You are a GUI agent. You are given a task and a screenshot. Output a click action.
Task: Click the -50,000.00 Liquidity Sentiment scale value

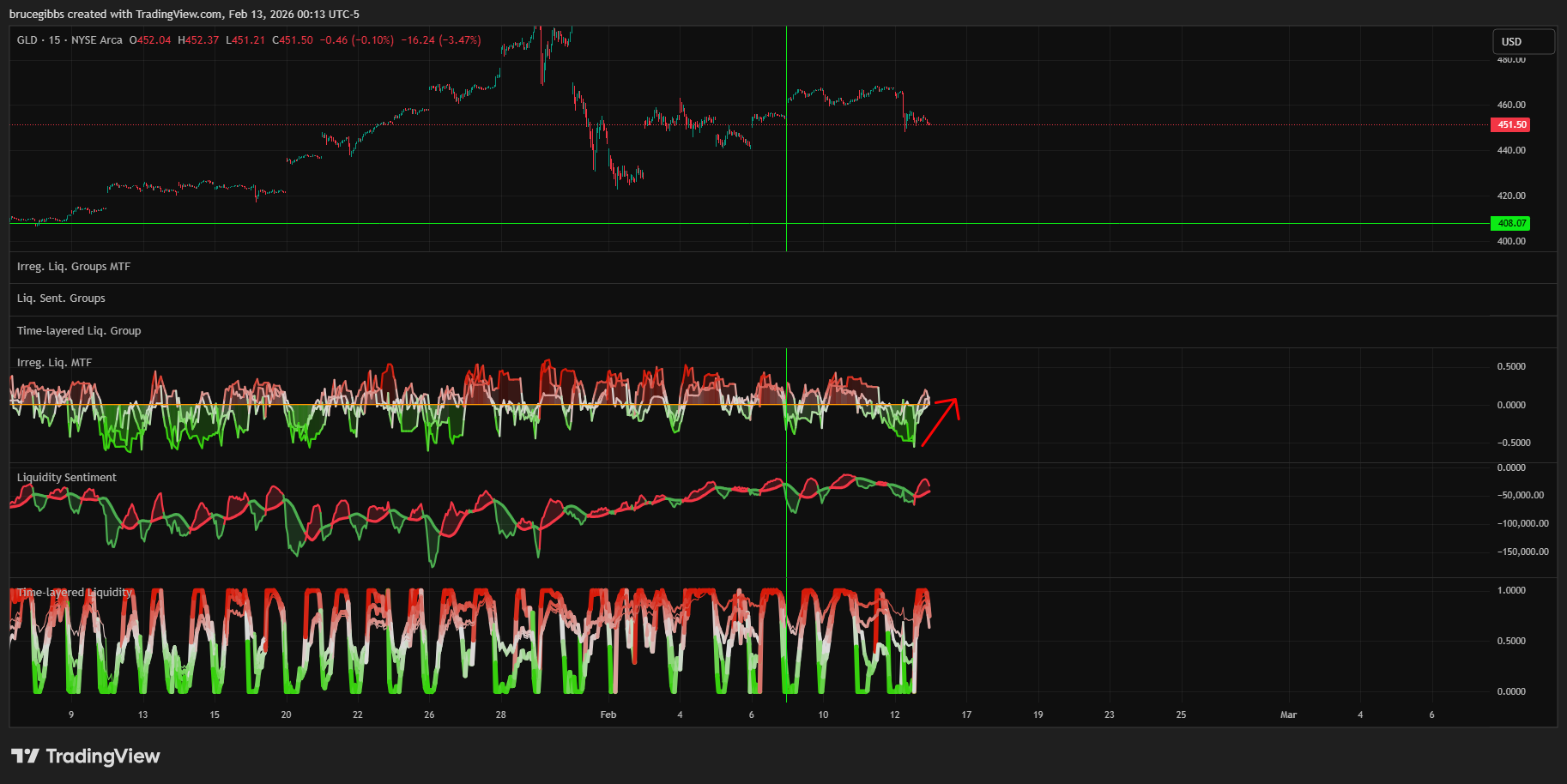[1521, 495]
